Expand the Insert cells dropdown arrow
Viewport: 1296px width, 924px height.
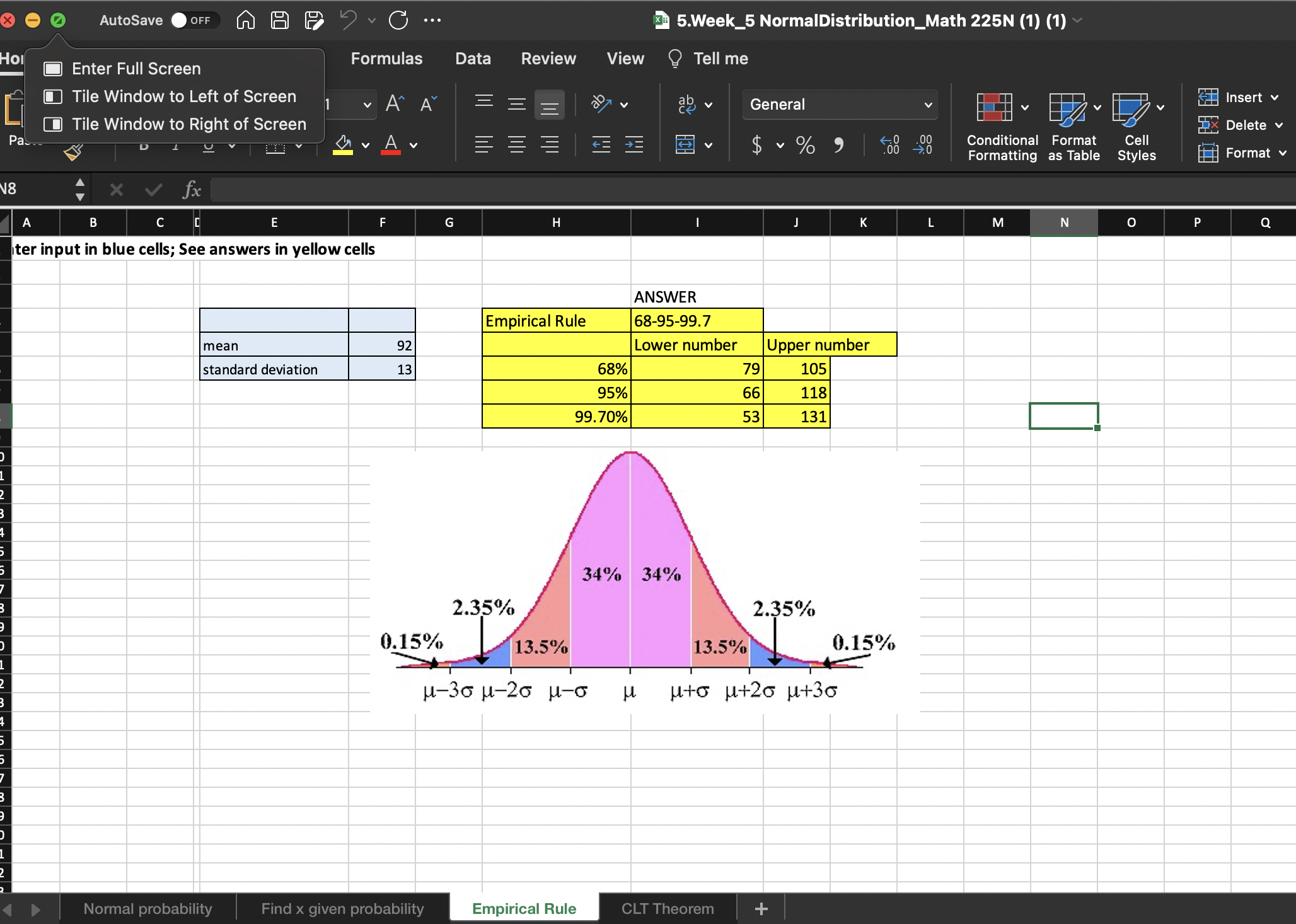coord(1275,98)
